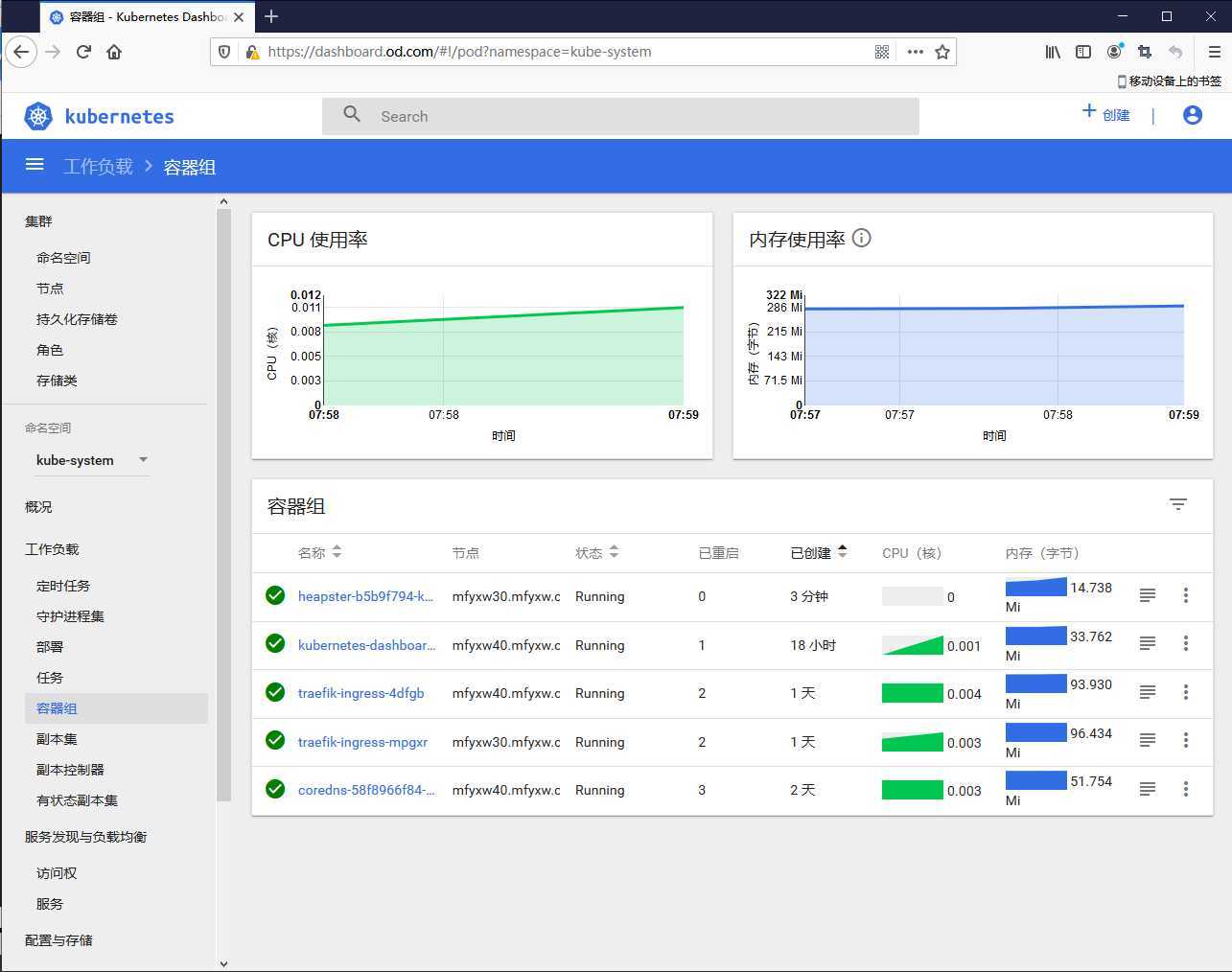1232x972 pixels.
Task: Toggle Firefox sidebar icon
Action: (1083, 52)
